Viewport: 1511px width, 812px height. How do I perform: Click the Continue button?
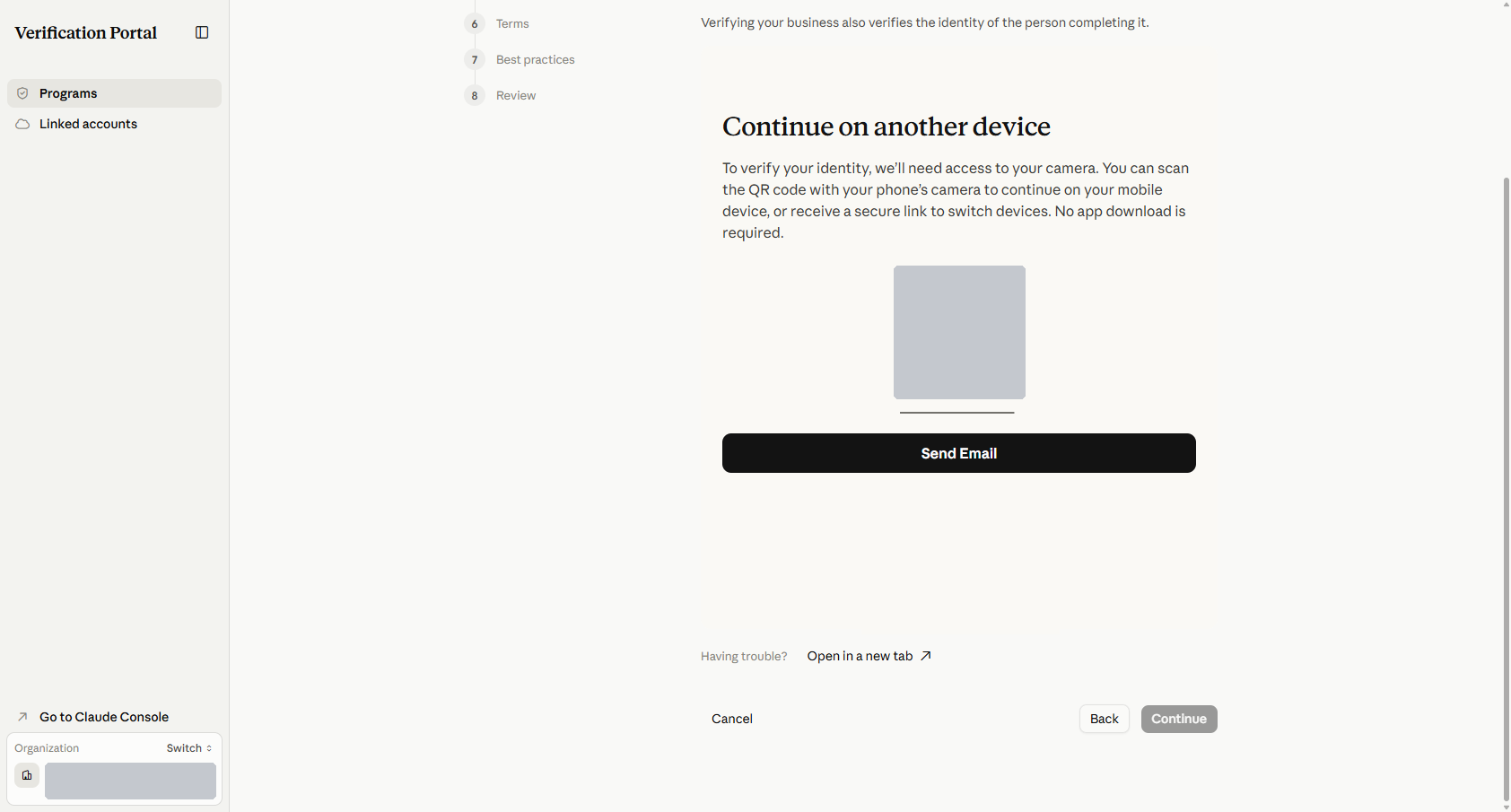point(1179,719)
